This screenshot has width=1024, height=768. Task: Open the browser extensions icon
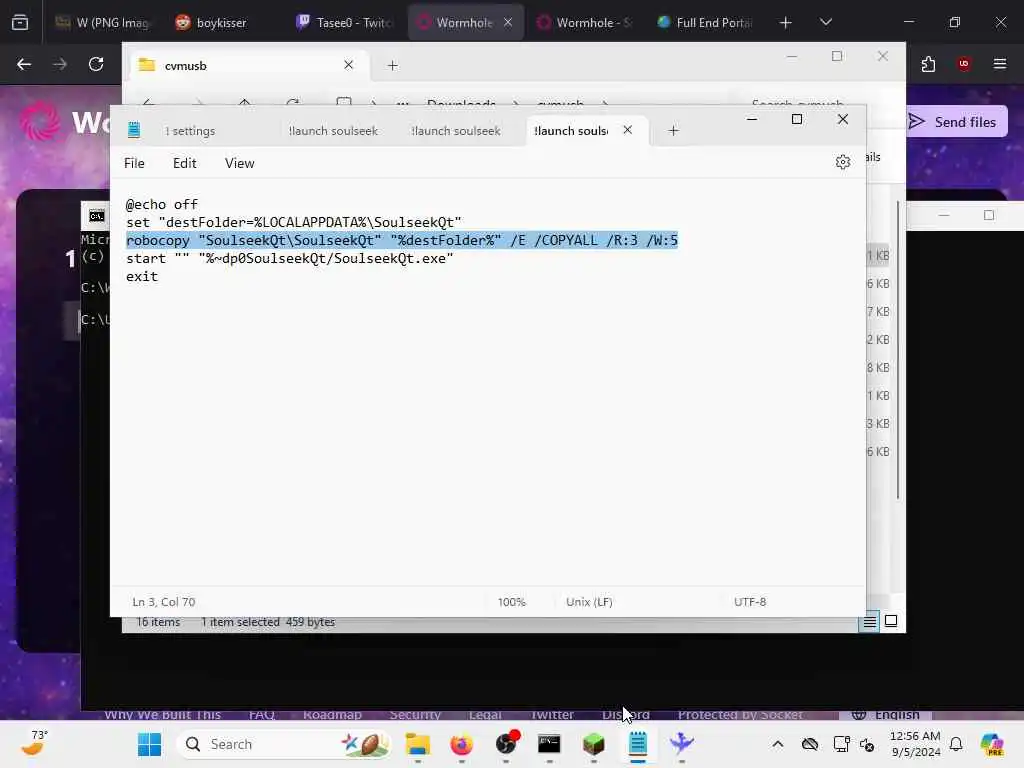928,64
